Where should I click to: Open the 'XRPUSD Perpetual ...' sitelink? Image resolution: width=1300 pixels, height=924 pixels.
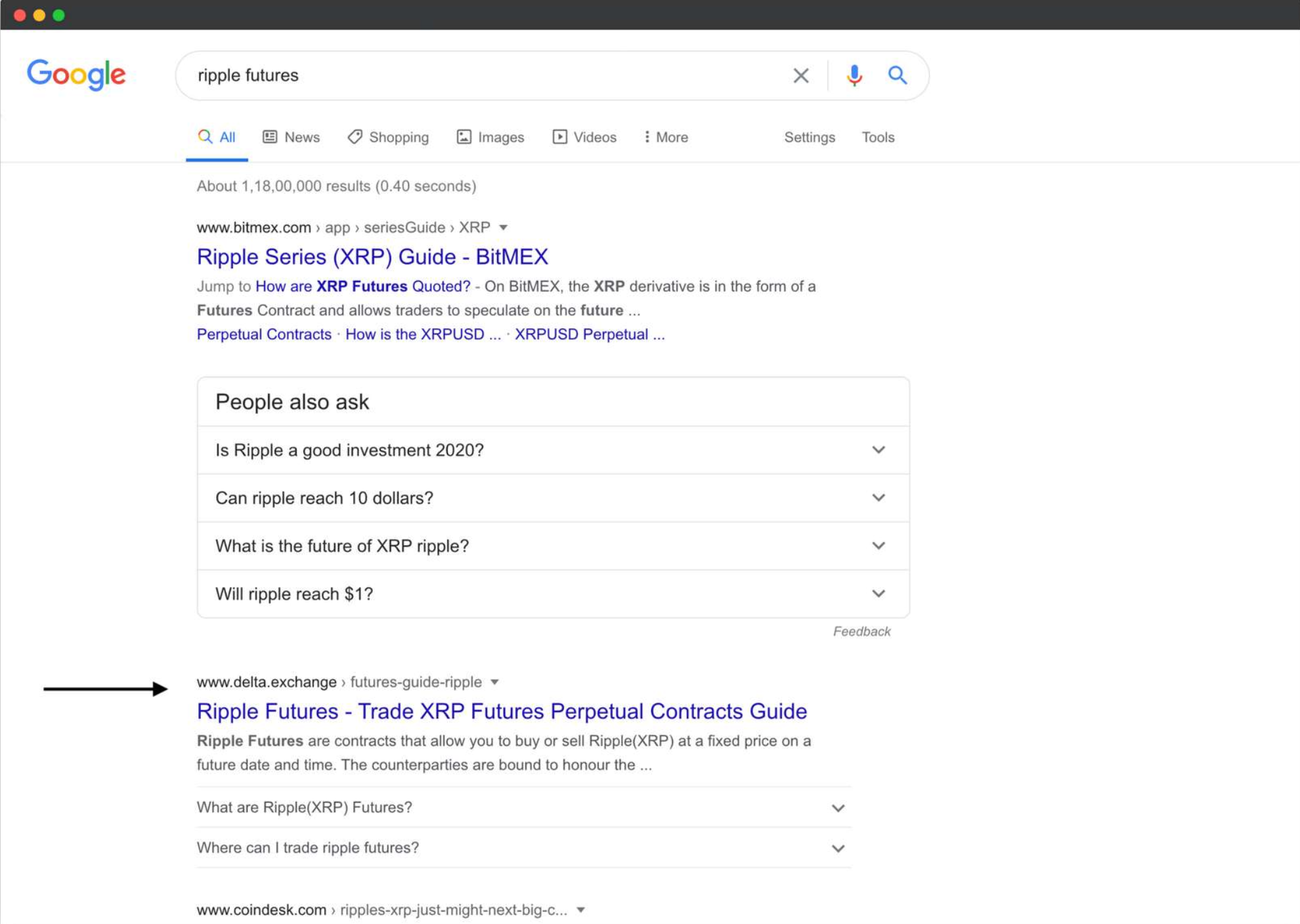(590, 334)
